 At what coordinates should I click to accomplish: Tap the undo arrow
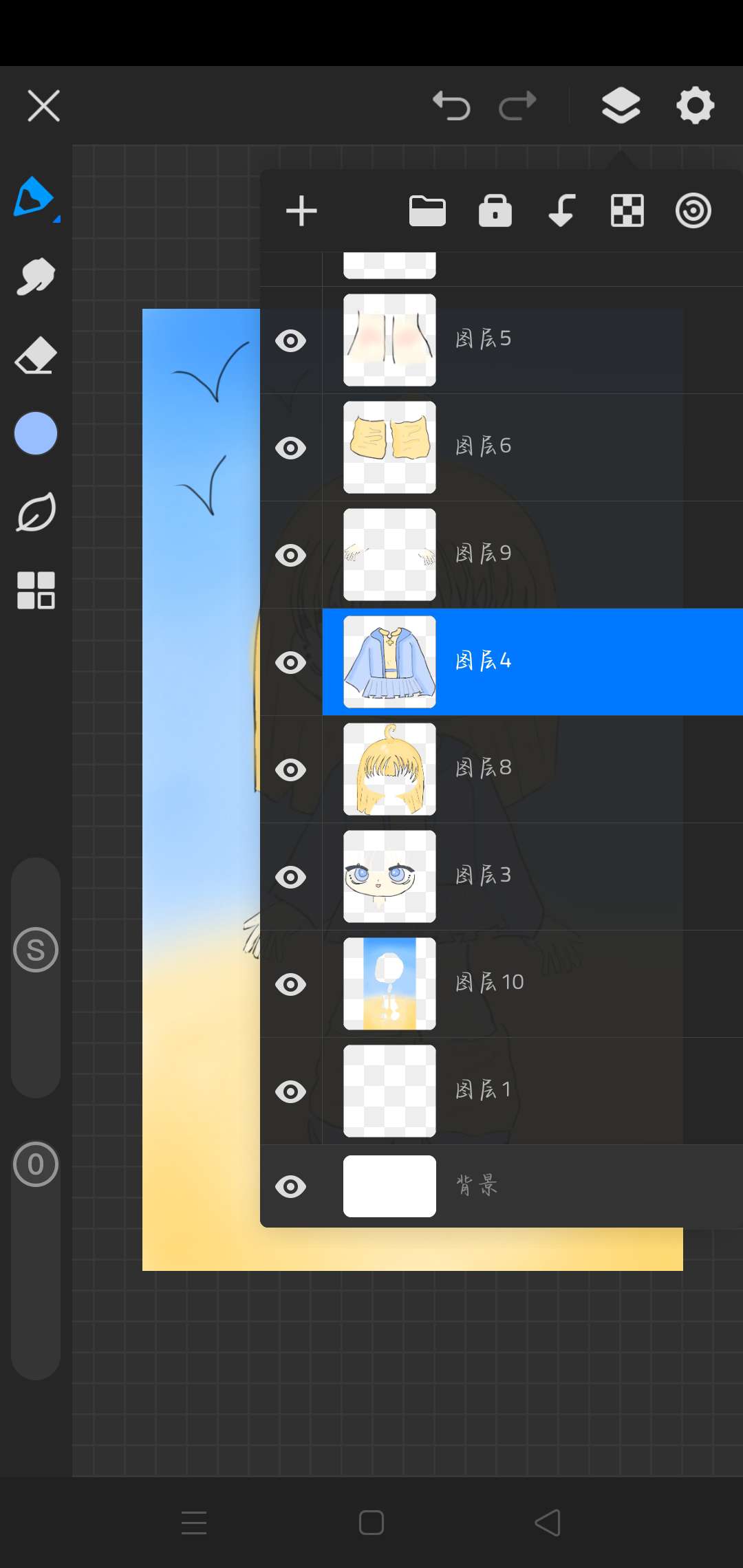click(x=451, y=106)
